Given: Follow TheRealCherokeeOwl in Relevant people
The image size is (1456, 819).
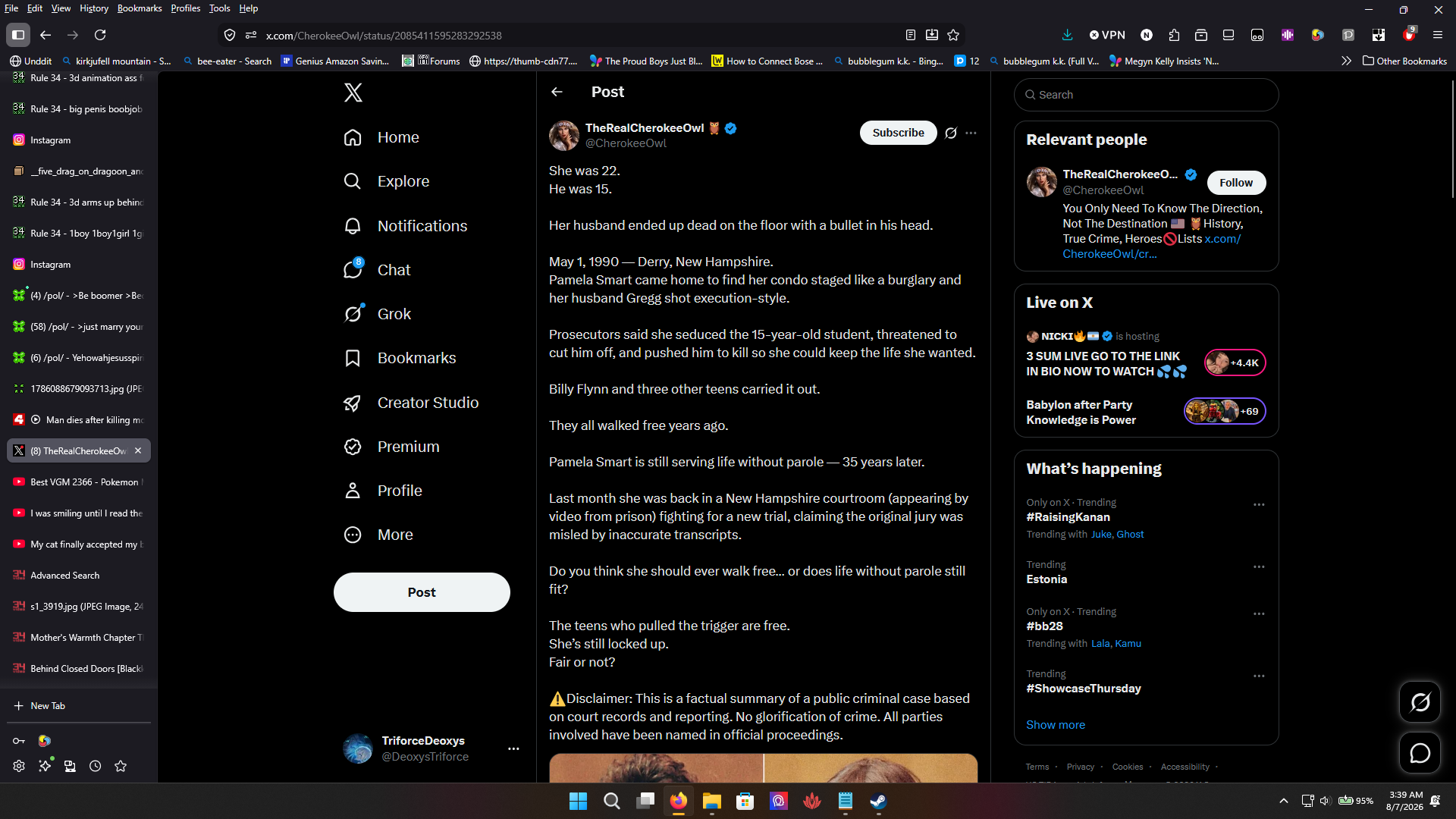Looking at the screenshot, I should (1236, 183).
